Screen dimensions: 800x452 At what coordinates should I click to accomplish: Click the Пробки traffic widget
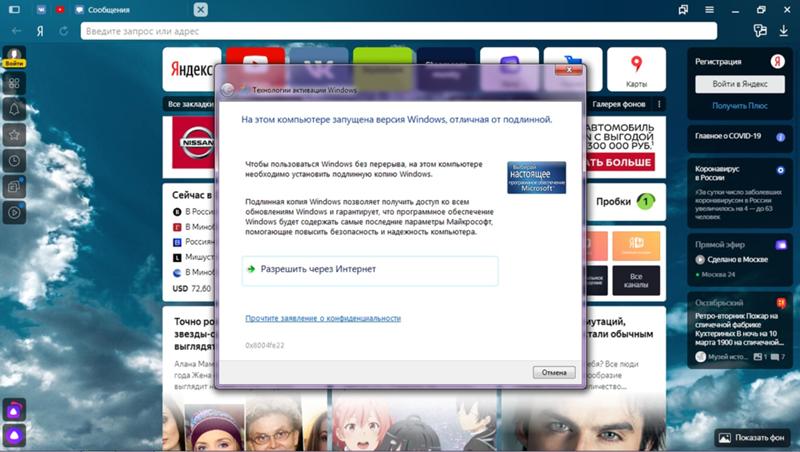[626, 202]
